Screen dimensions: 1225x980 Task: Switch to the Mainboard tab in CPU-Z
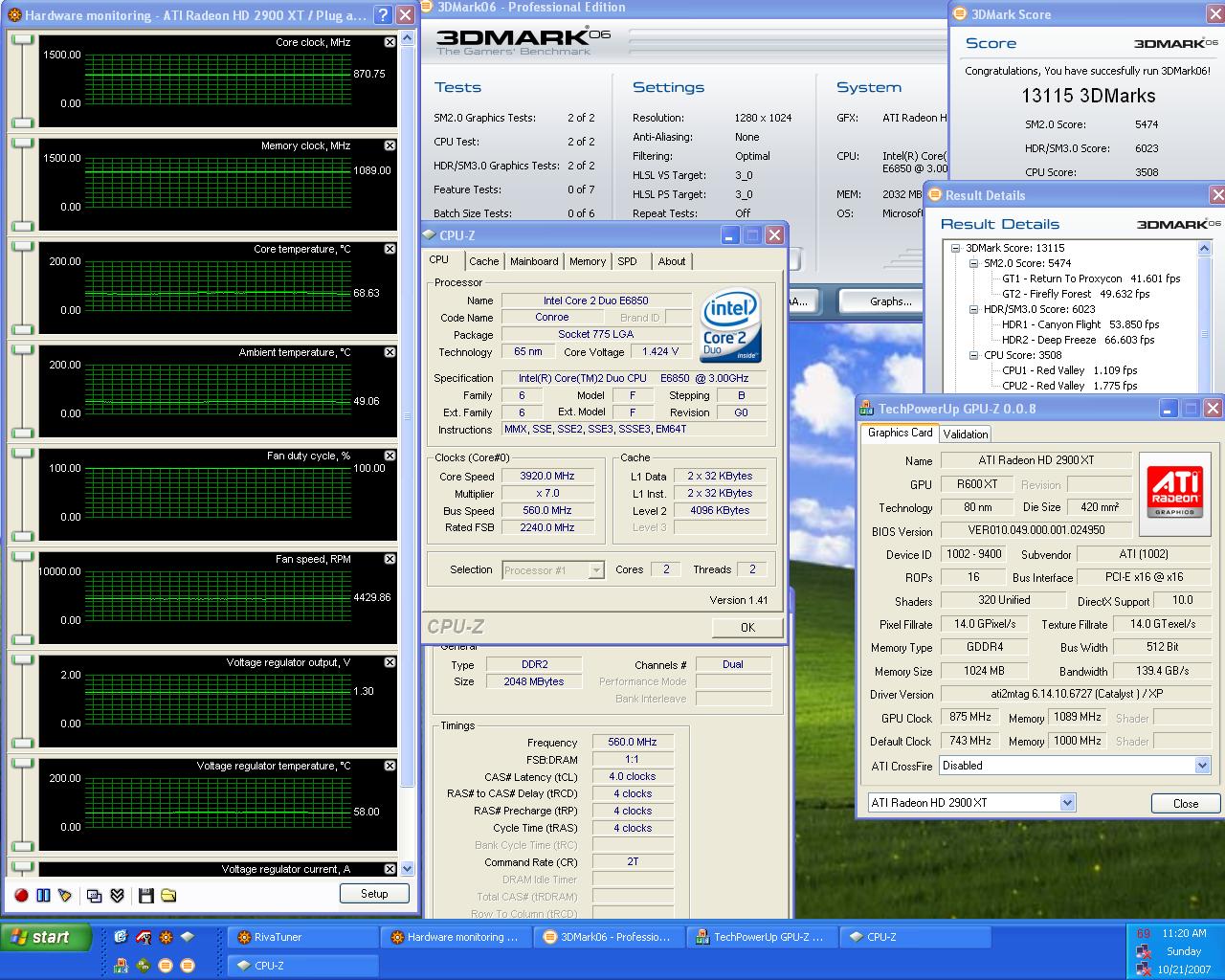click(x=534, y=261)
